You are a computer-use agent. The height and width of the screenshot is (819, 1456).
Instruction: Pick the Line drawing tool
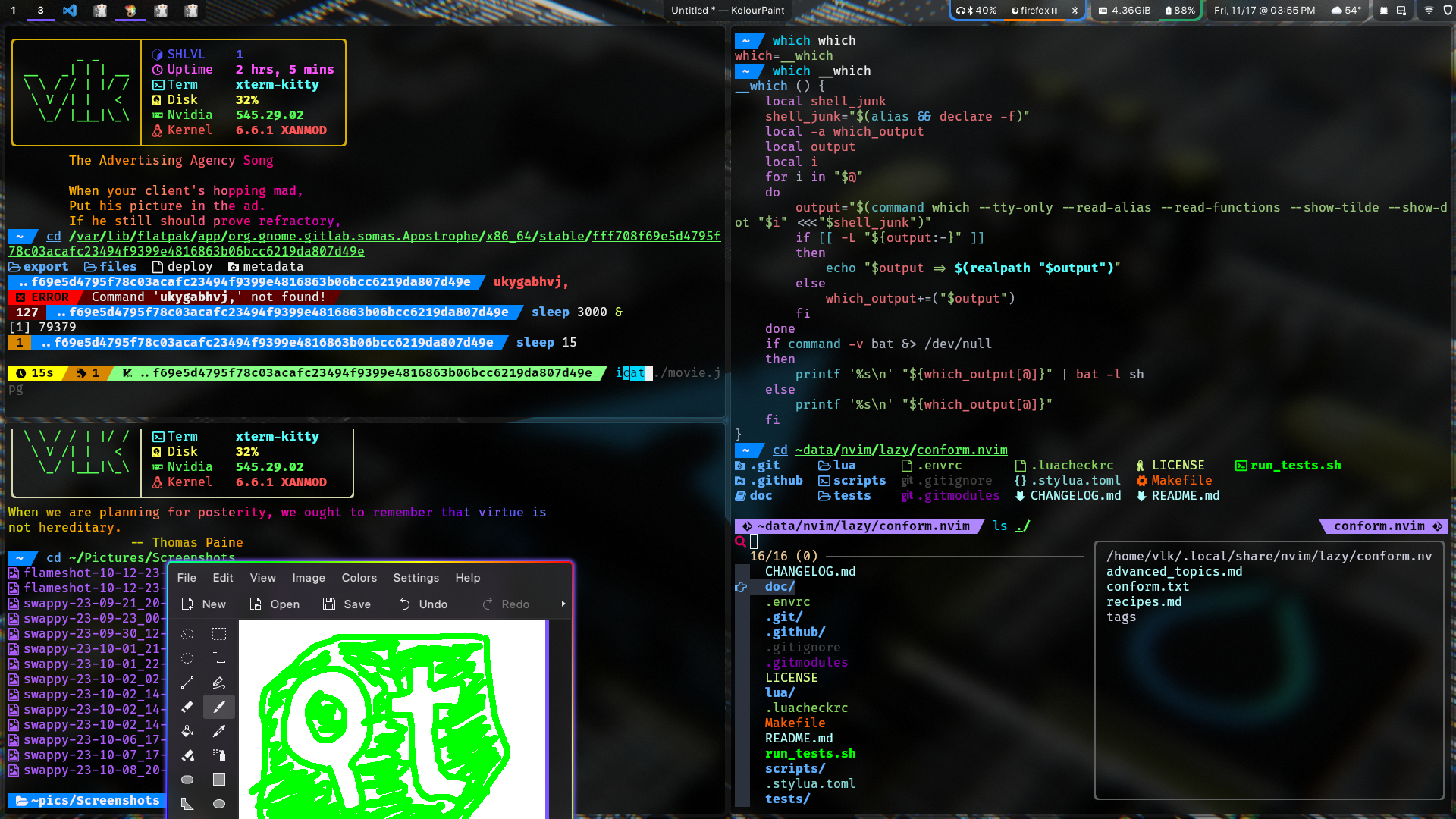(187, 682)
